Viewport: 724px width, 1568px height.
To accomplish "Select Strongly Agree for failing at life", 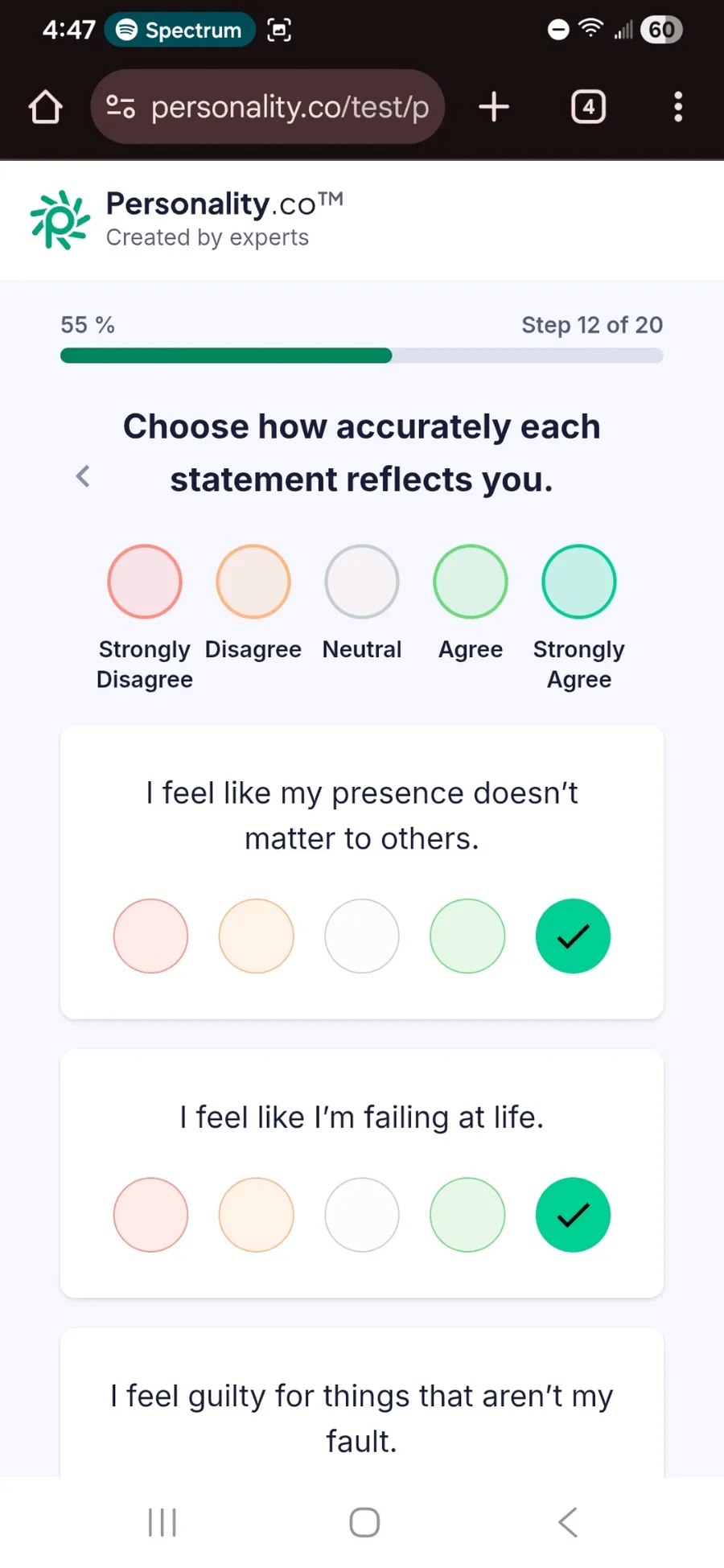I will (x=573, y=1215).
